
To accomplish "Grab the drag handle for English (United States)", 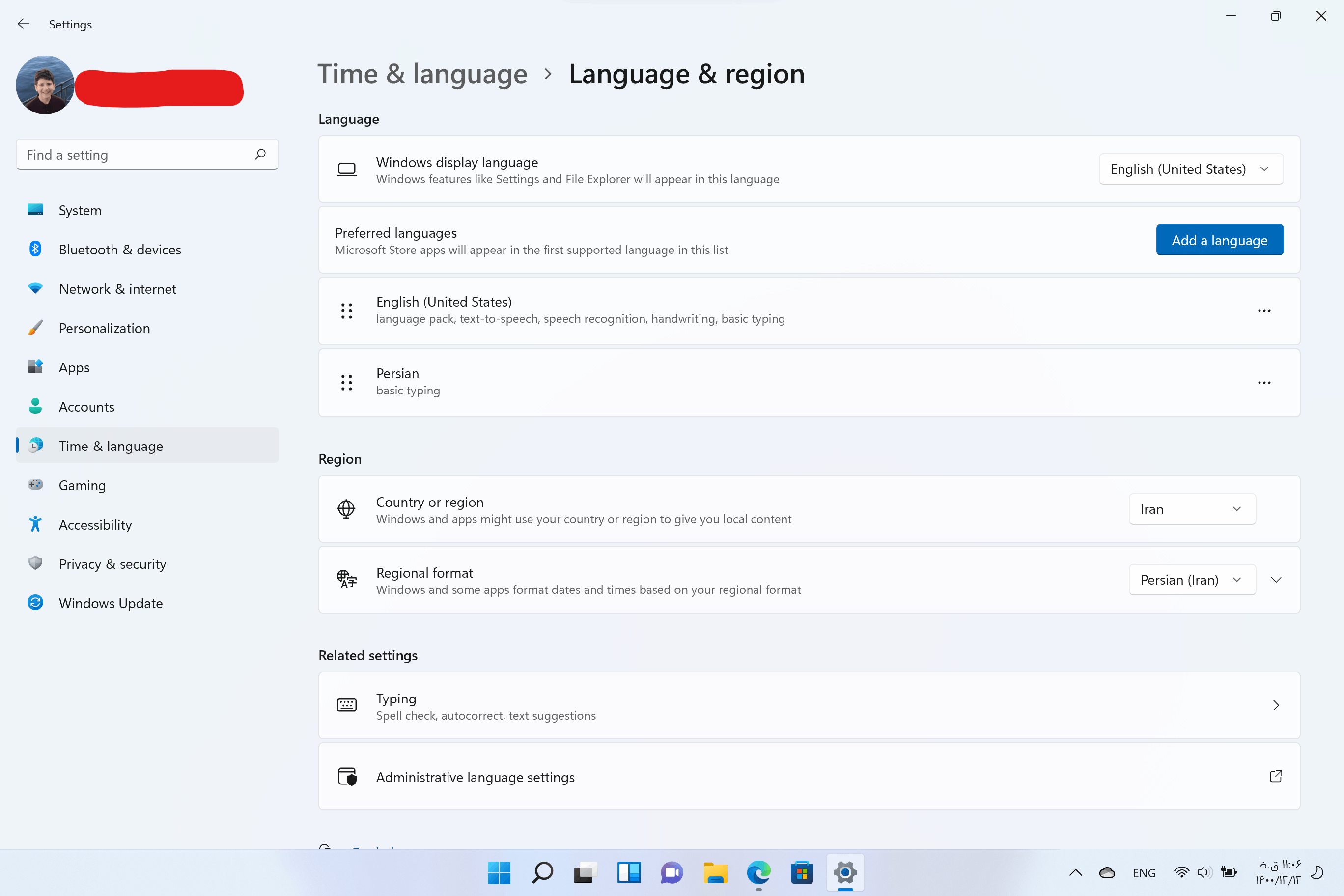I will coord(346,311).
